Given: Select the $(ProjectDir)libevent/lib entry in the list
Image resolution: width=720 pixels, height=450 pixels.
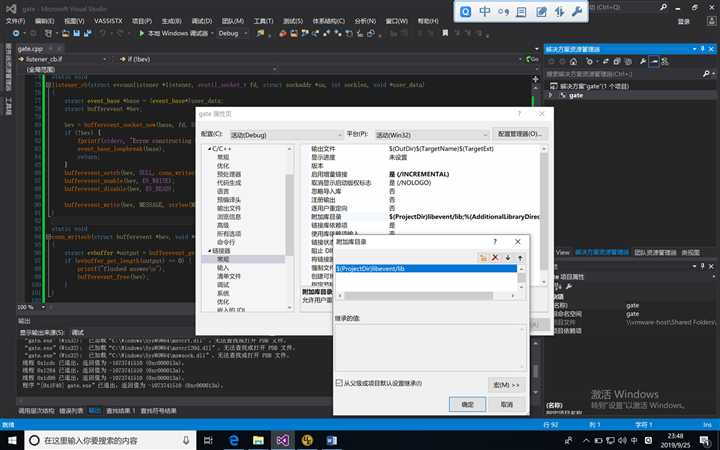Looking at the screenshot, I should (426, 269).
